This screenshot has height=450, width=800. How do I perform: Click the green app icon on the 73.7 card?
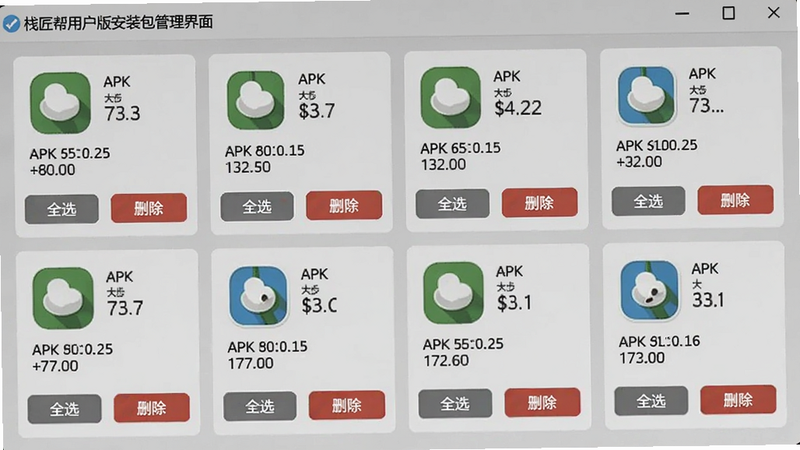point(63,298)
